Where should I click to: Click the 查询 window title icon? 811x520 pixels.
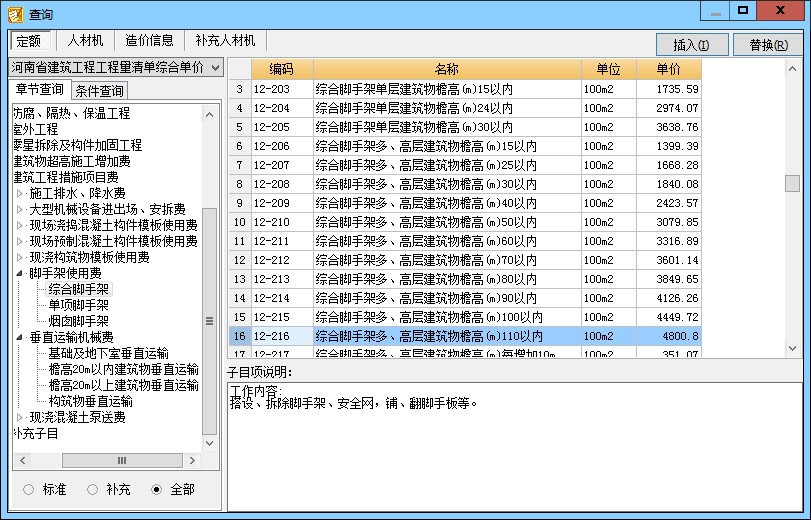pos(15,14)
